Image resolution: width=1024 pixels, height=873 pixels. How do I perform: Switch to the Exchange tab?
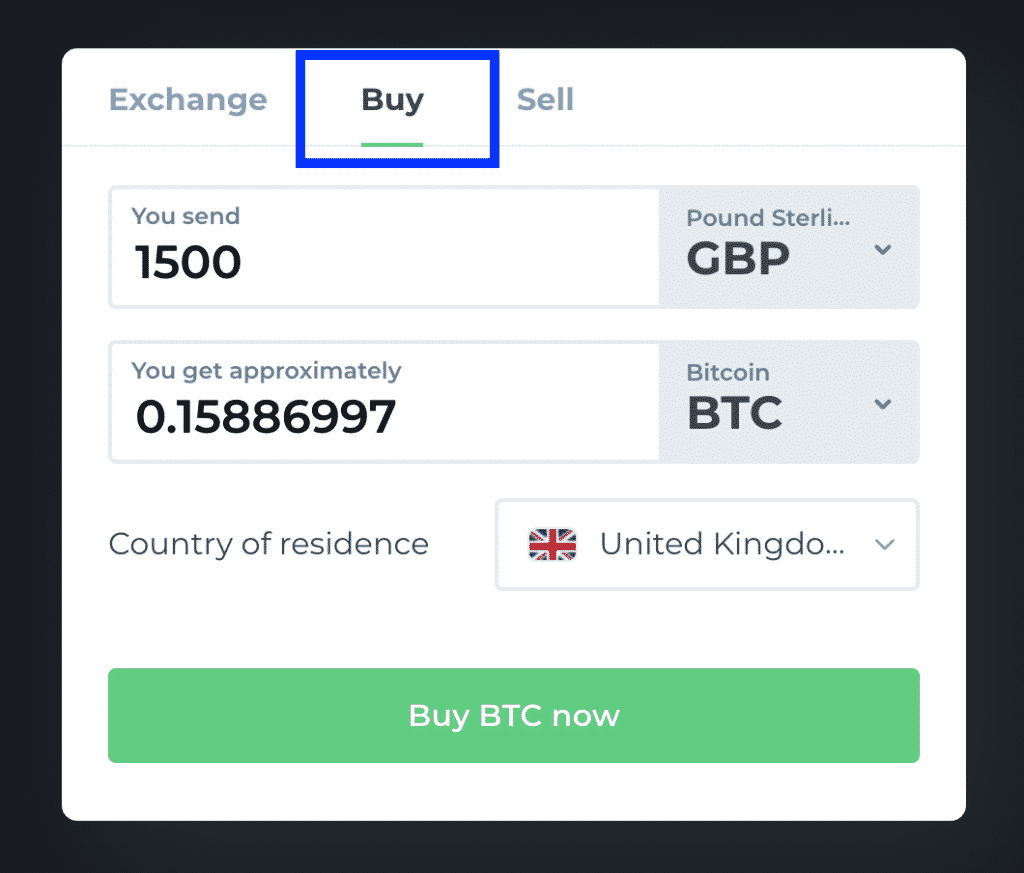pyautogui.click(x=188, y=100)
